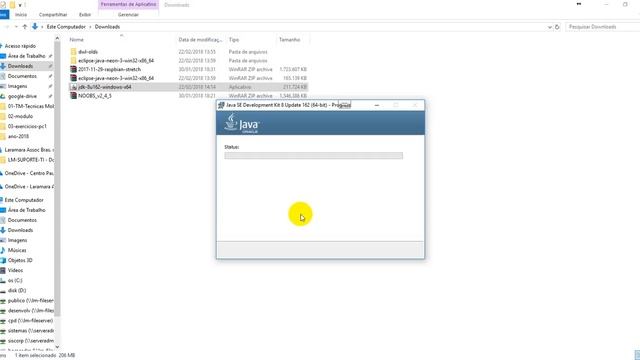Open the recent locations dropdown arrow
Viewport: 640px width, 360px height.
(x=16, y=27)
